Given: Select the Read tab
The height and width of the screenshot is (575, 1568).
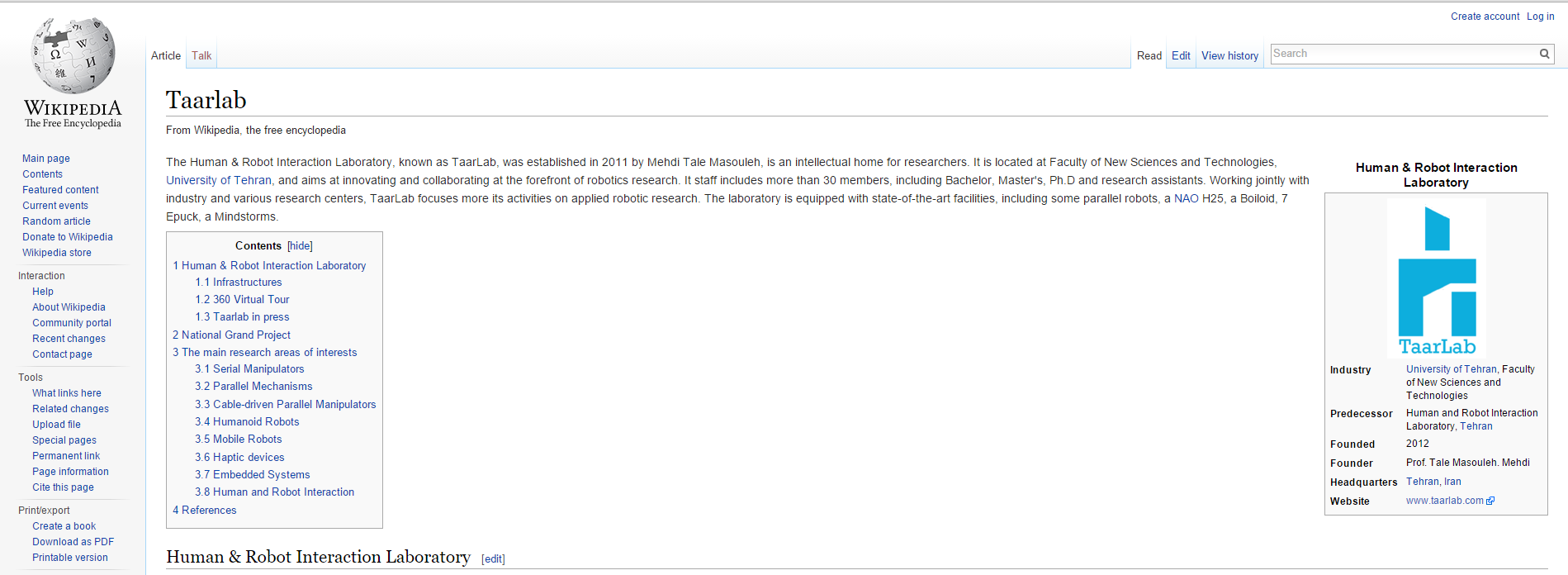Looking at the screenshot, I should click(1149, 55).
